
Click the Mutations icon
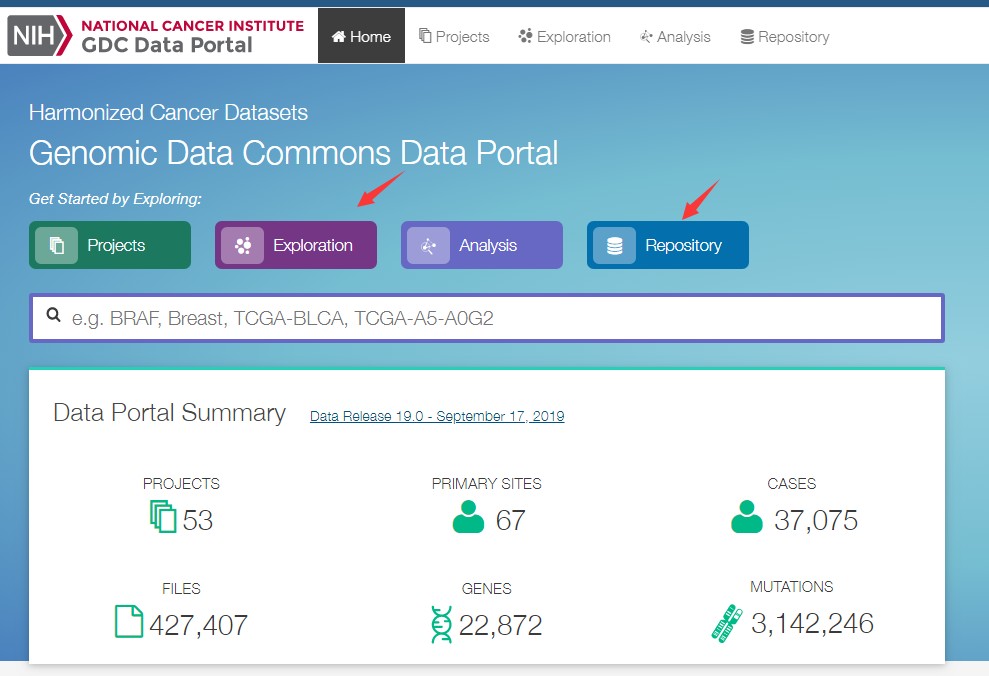coord(726,622)
